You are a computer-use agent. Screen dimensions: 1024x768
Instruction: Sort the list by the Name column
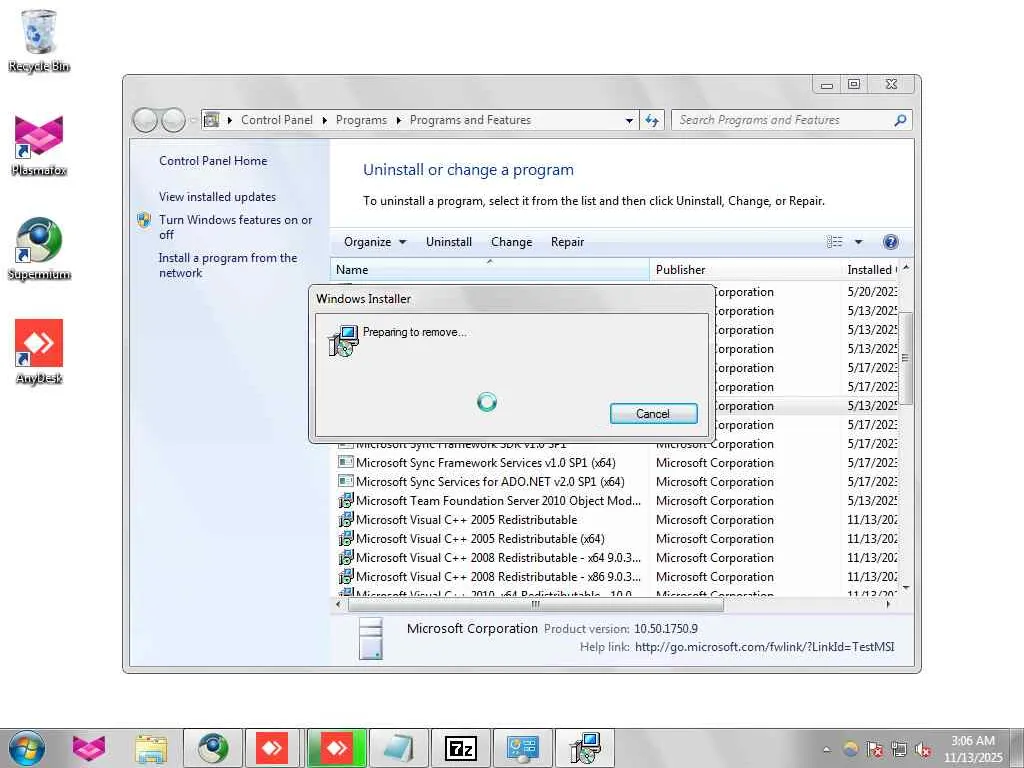[490, 270]
